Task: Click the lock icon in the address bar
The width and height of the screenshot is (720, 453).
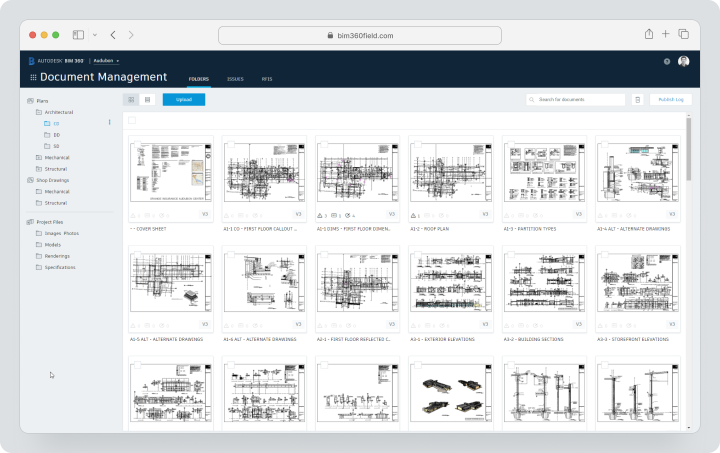Action: (x=330, y=35)
